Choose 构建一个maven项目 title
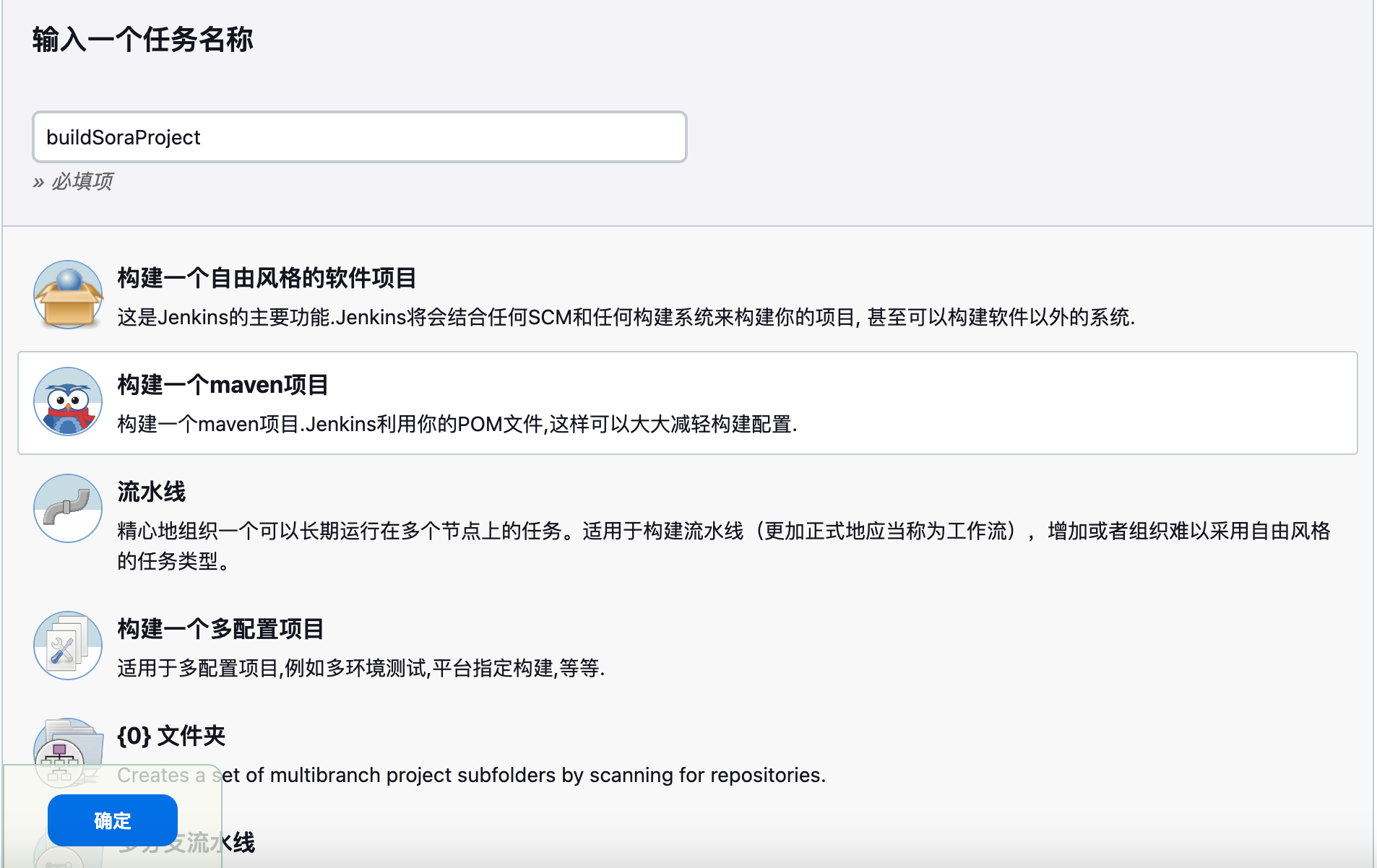Image resolution: width=1377 pixels, height=868 pixels. [x=223, y=385]
